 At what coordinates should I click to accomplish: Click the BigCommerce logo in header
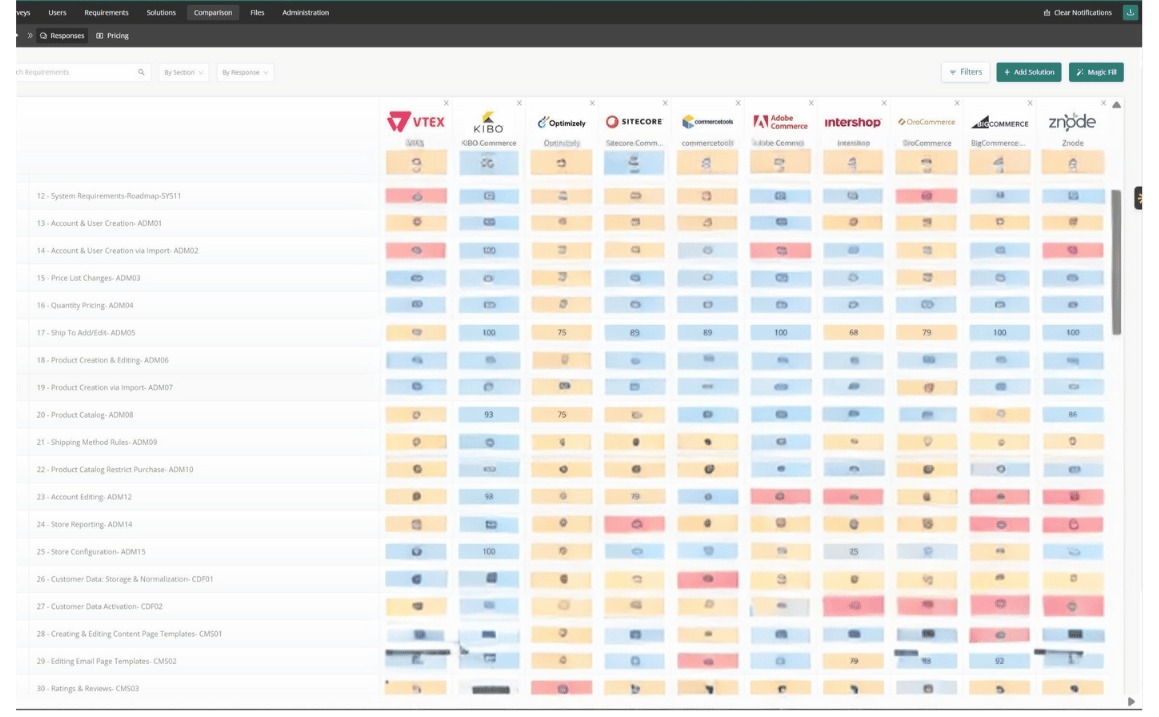[x=1000, y=123]
